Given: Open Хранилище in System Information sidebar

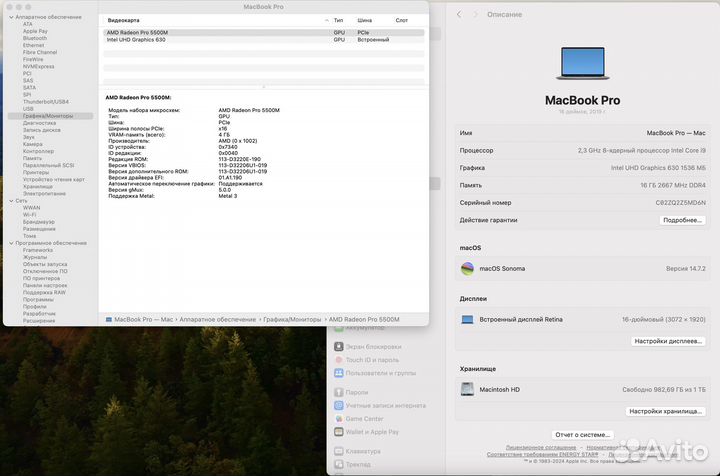Looking at the screenshot, I should 38,186.
